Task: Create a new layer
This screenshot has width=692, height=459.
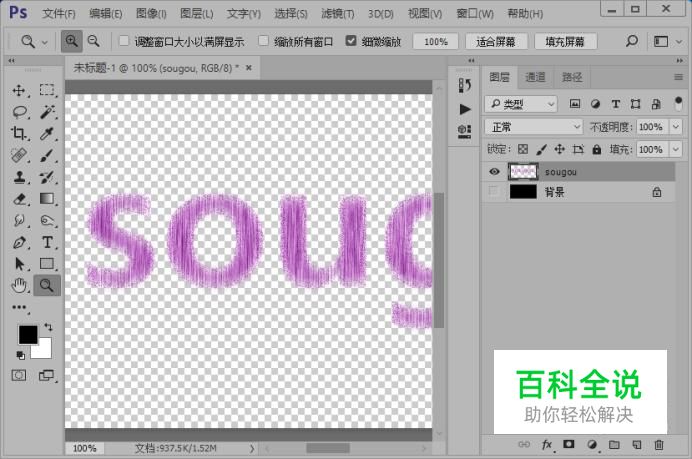Action: pyautogui.click(x=637, y=445)
